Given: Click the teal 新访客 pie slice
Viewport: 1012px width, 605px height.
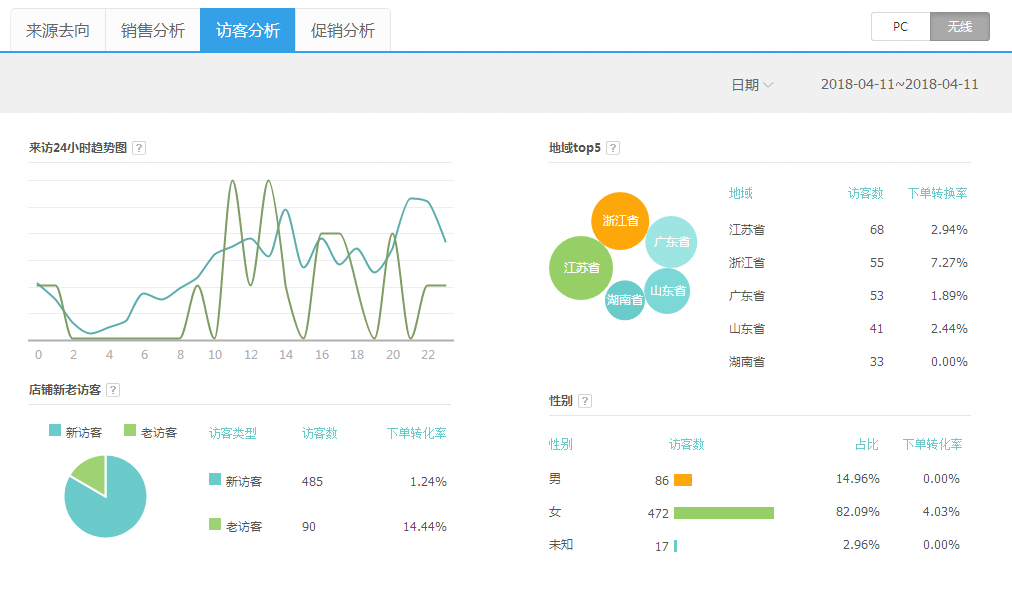Looking at the screenshot, I should pos(108,505).
